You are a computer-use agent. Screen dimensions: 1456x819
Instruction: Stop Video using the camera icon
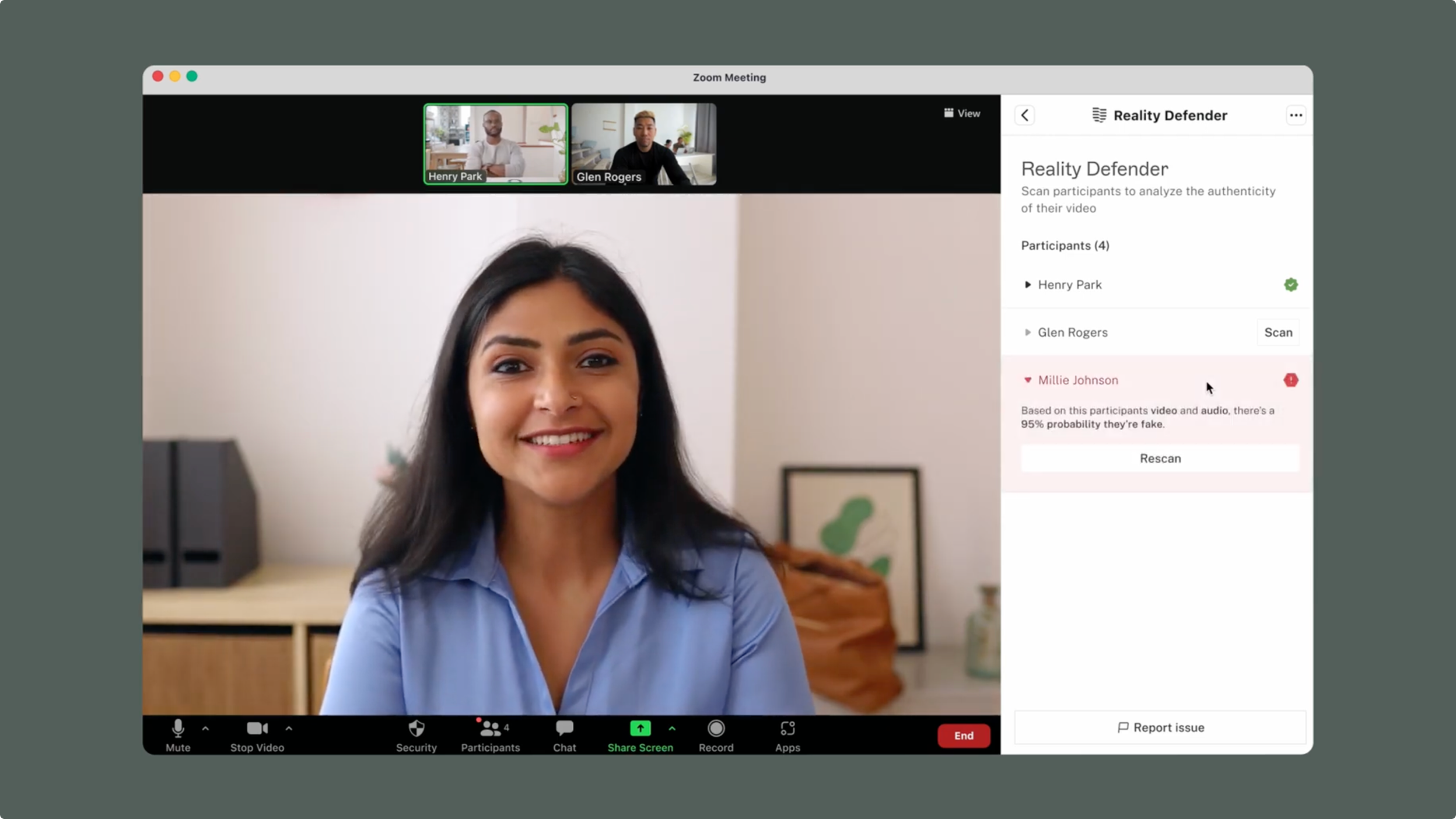[257, 729]
